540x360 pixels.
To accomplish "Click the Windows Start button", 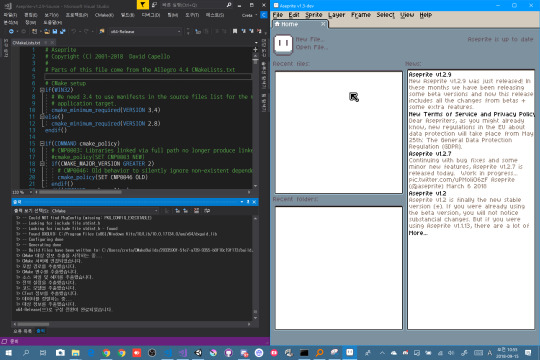I will pyautogui.click(x=9, y=353).
